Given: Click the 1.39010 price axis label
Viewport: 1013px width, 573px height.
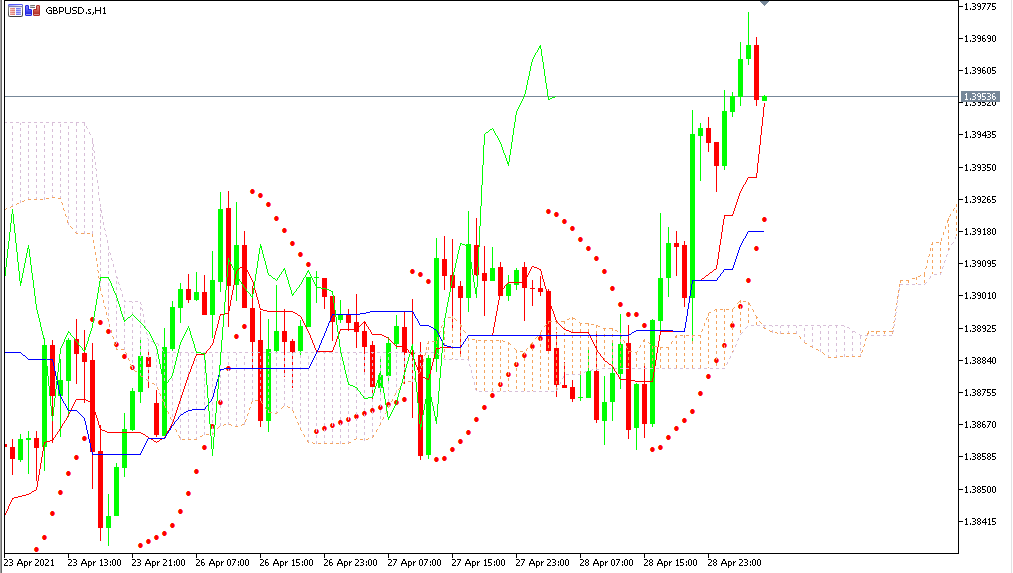Looking at the screenshot, I should click(x=980, y=296).
